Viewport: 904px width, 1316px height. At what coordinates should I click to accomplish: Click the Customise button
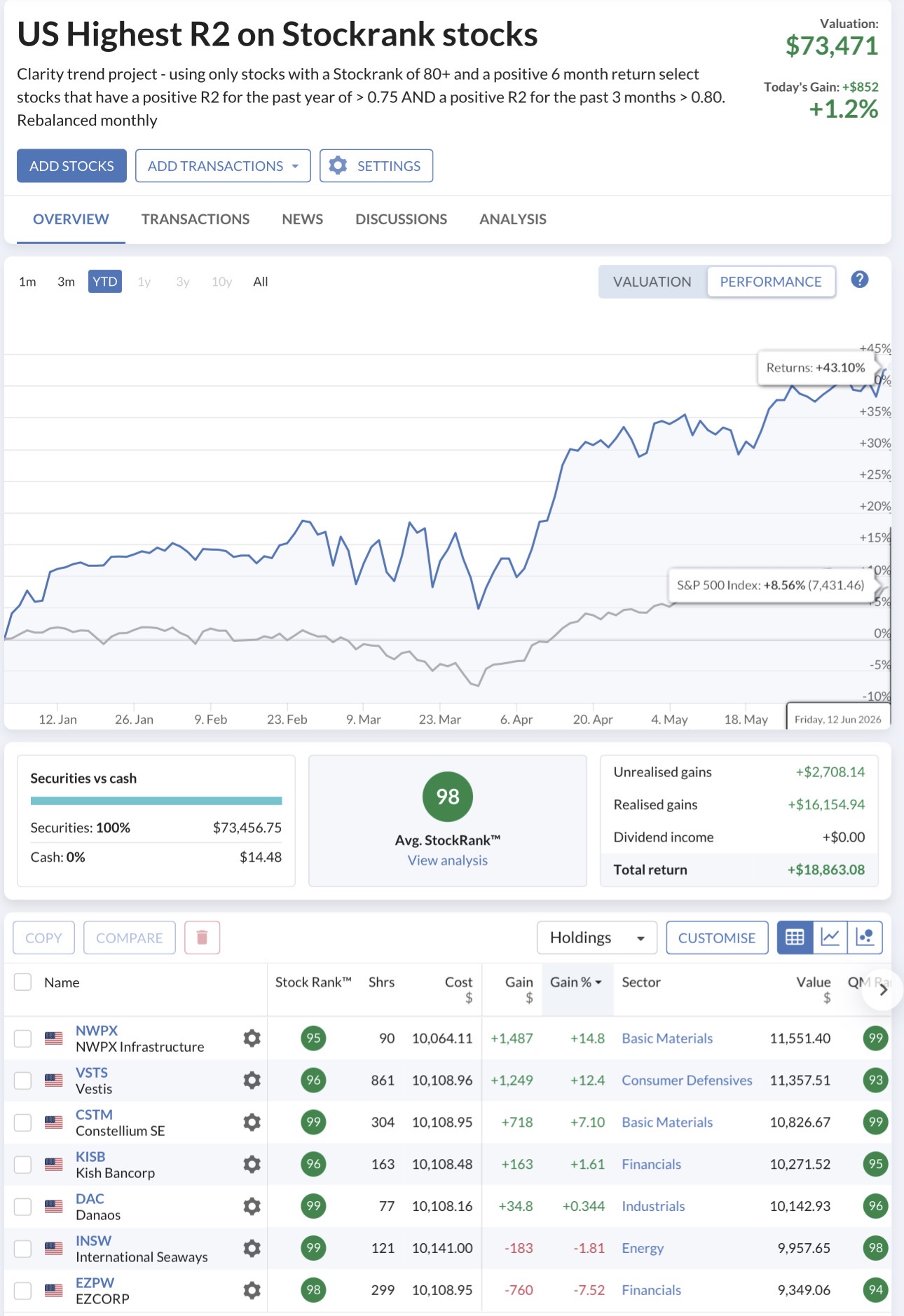click(717, 938)
